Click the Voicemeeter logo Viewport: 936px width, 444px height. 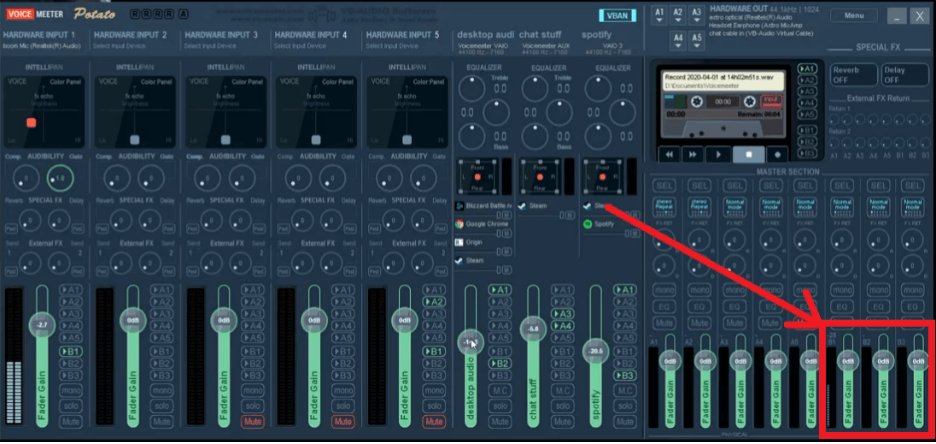[35, 13]
